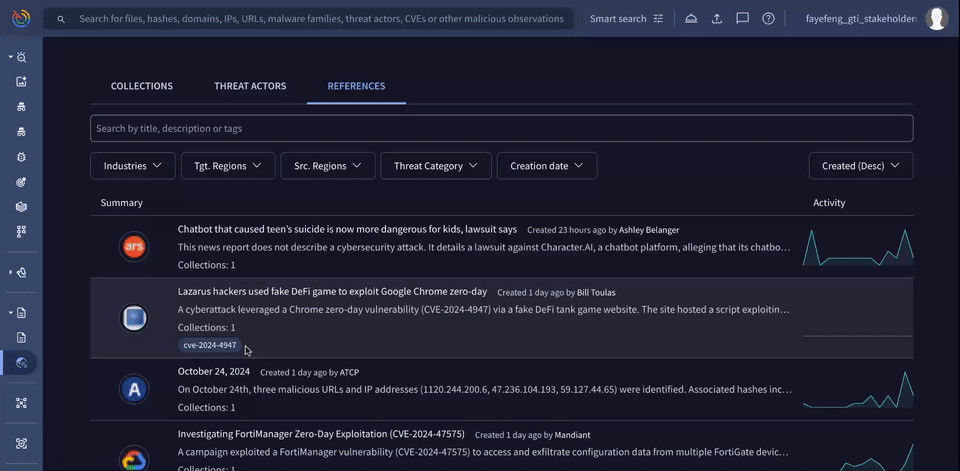The height and width of the screenshot is (471, 960).
Task: Open the folded map sidebar icon
Action: (x=21, y=207)
